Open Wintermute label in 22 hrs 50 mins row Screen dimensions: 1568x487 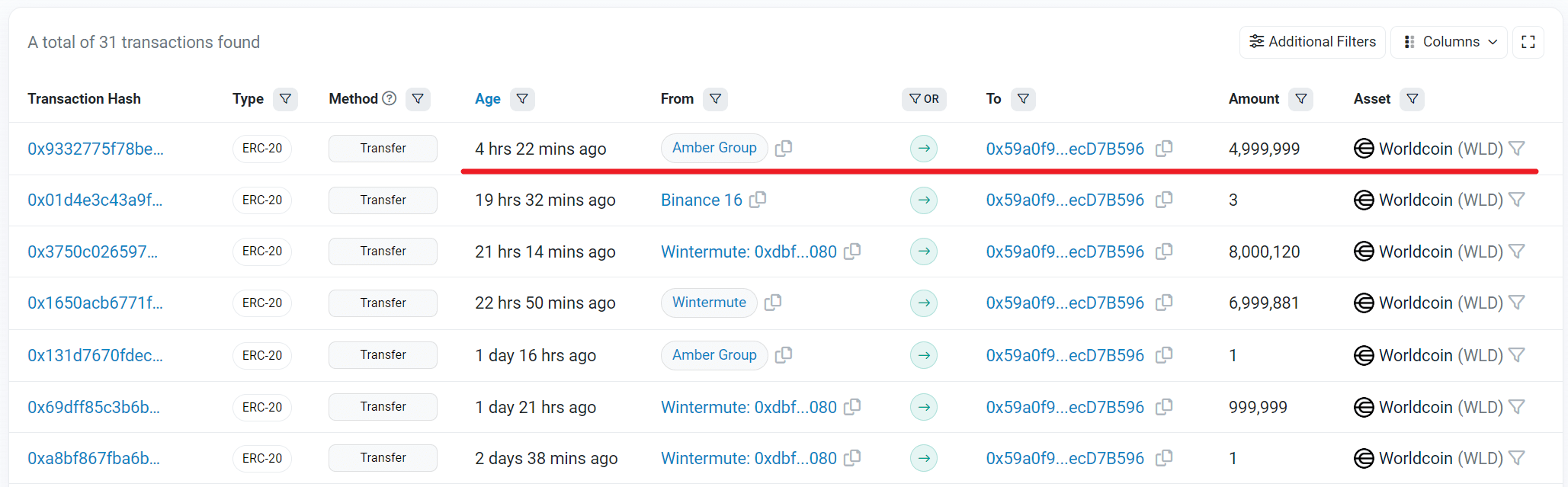click(709, 303)
